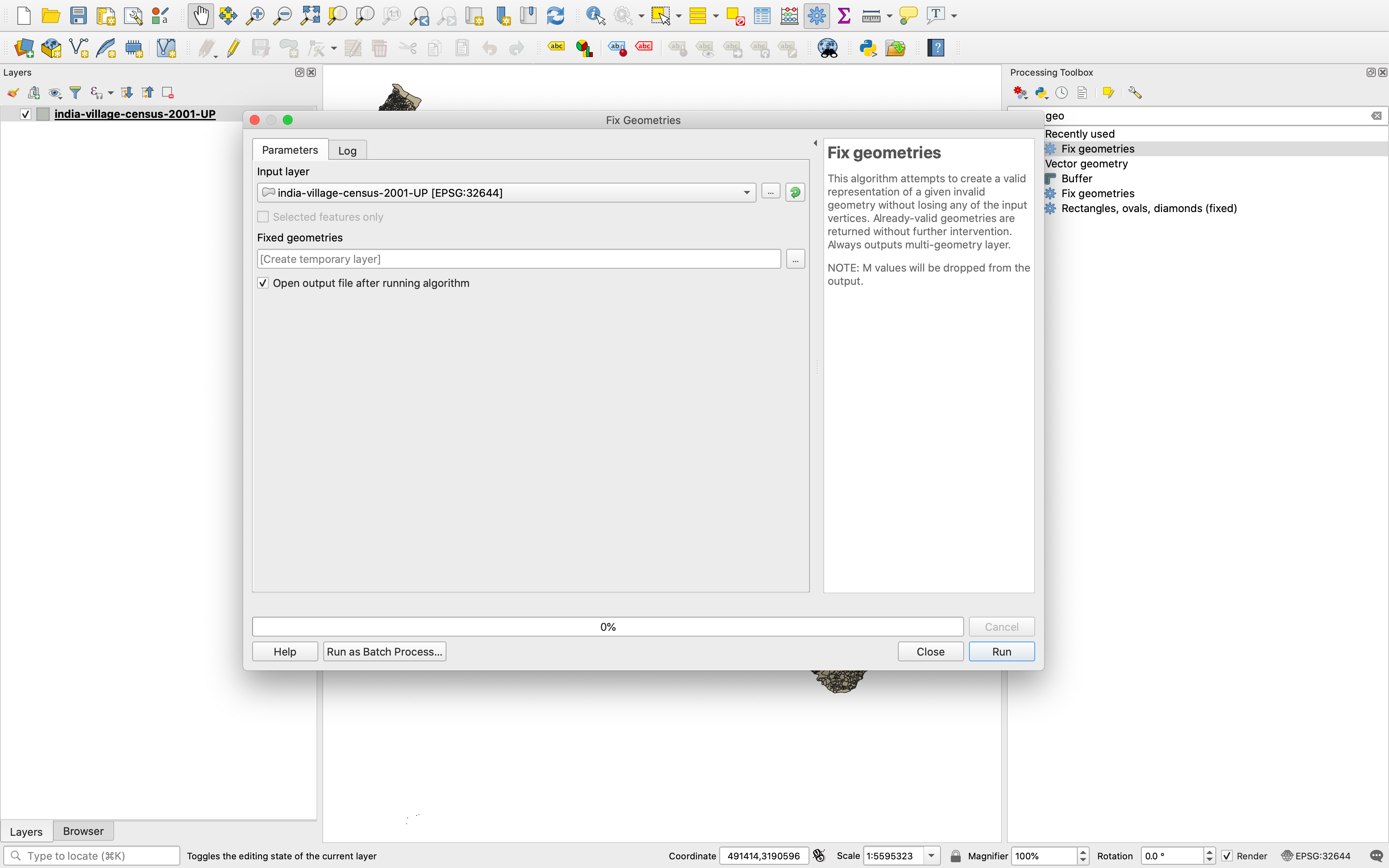
Task: Collapse the help panel arrow
Action: (x=815, y=143)
